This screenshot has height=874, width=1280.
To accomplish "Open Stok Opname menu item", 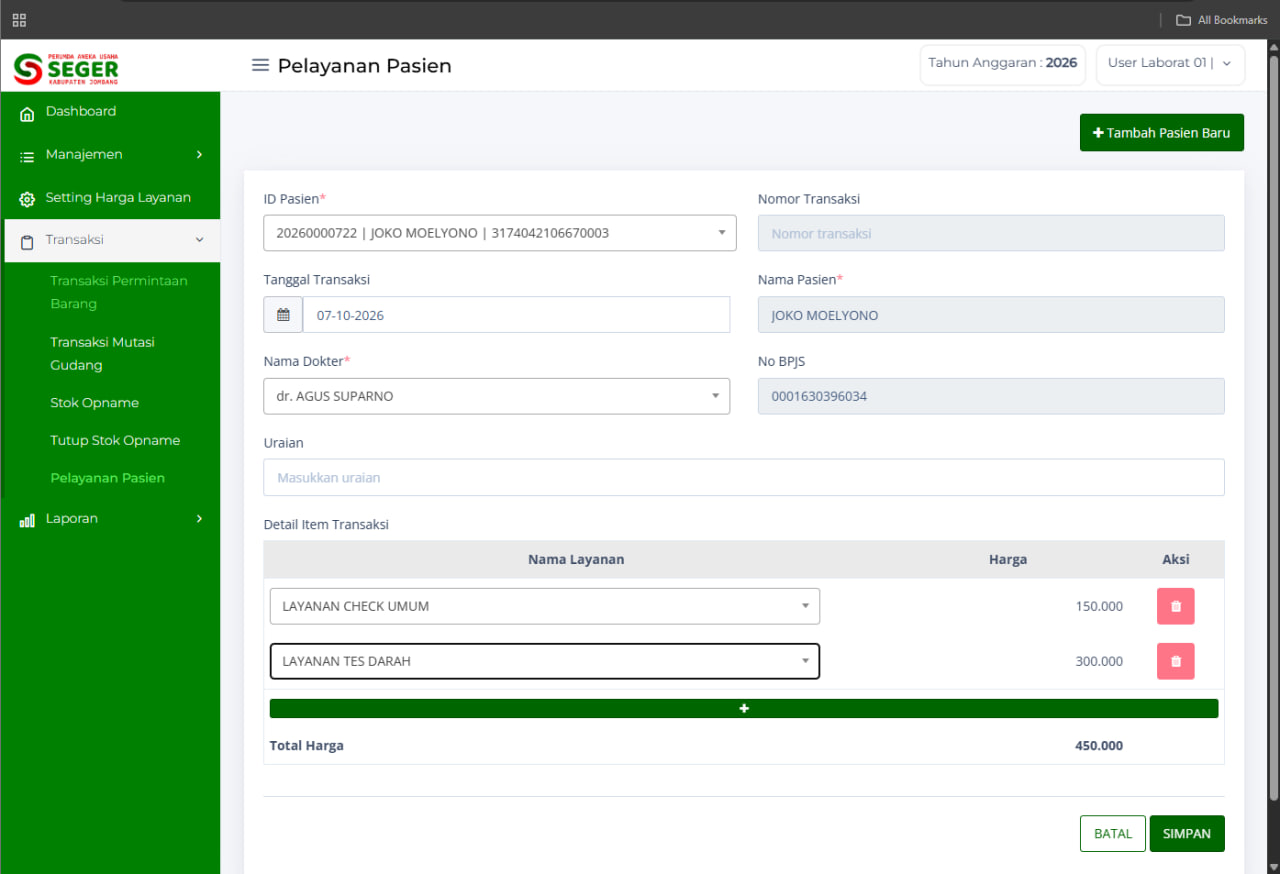I will coord(94,403).
